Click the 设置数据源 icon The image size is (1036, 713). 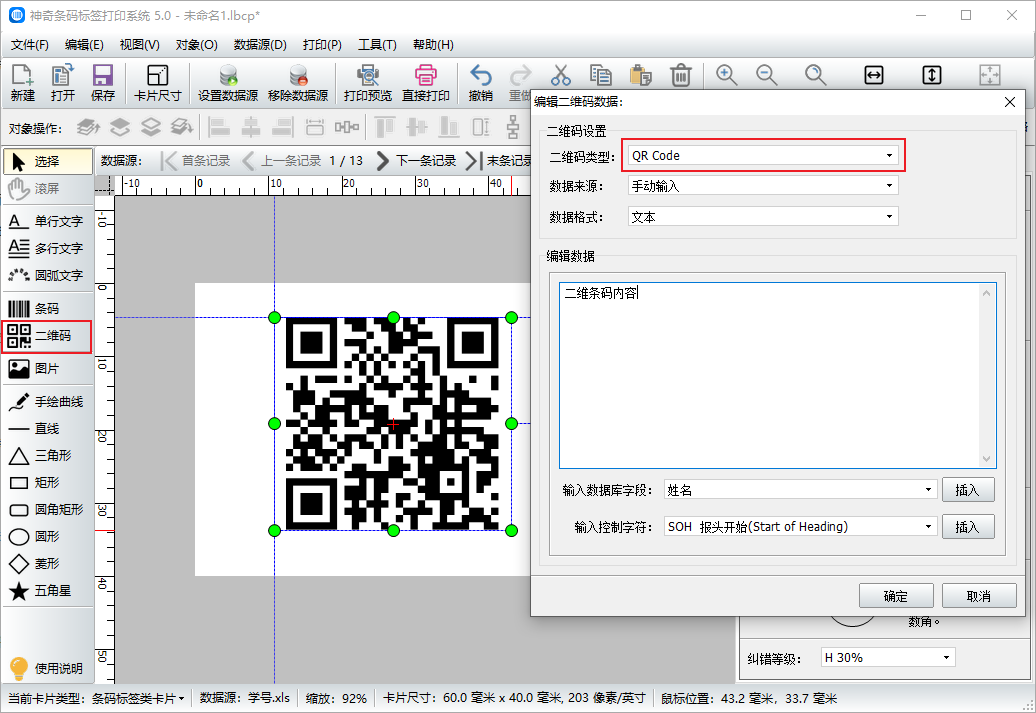[228, 83]
